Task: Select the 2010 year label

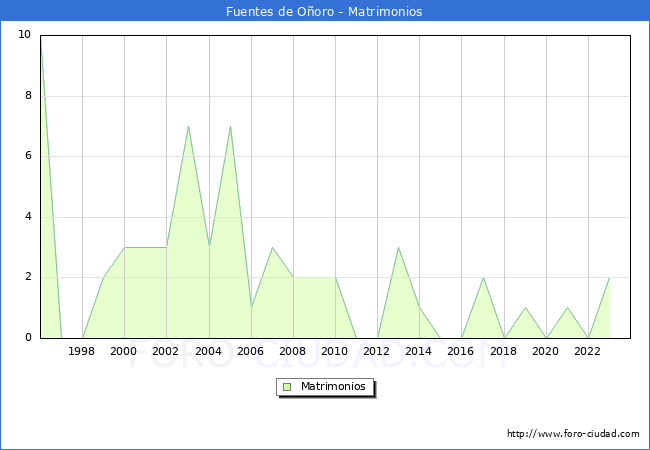Action: point(335,351)
